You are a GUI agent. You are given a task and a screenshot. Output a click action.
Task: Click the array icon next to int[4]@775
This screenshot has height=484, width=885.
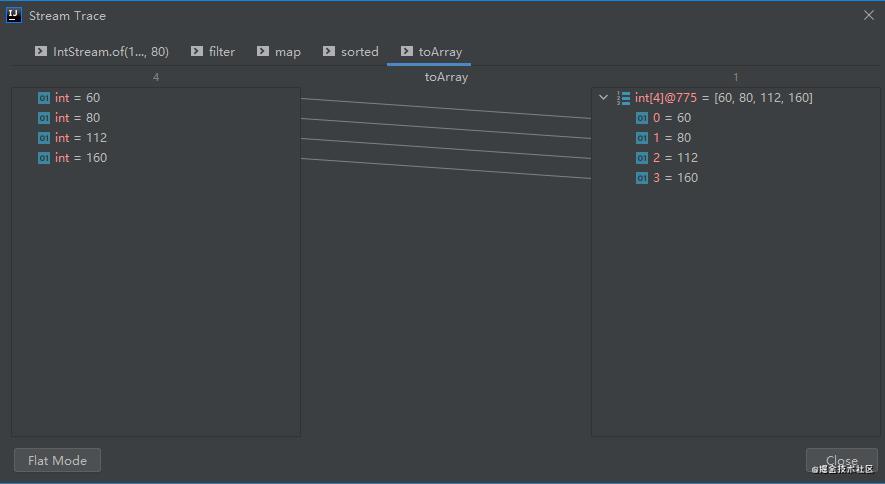tap(623, 98)
